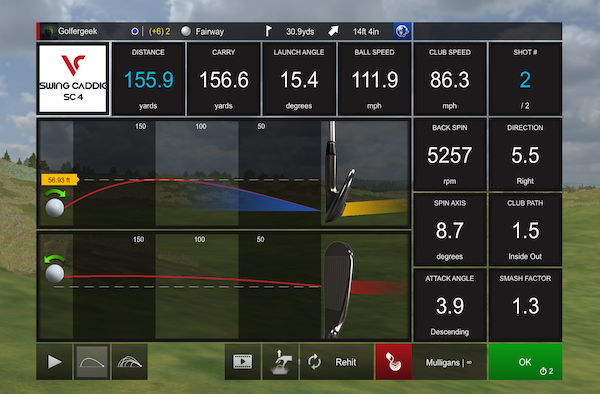The image size is (600, 394).
Task: Select the single shot trajectory view
Action: pos(92,361)
